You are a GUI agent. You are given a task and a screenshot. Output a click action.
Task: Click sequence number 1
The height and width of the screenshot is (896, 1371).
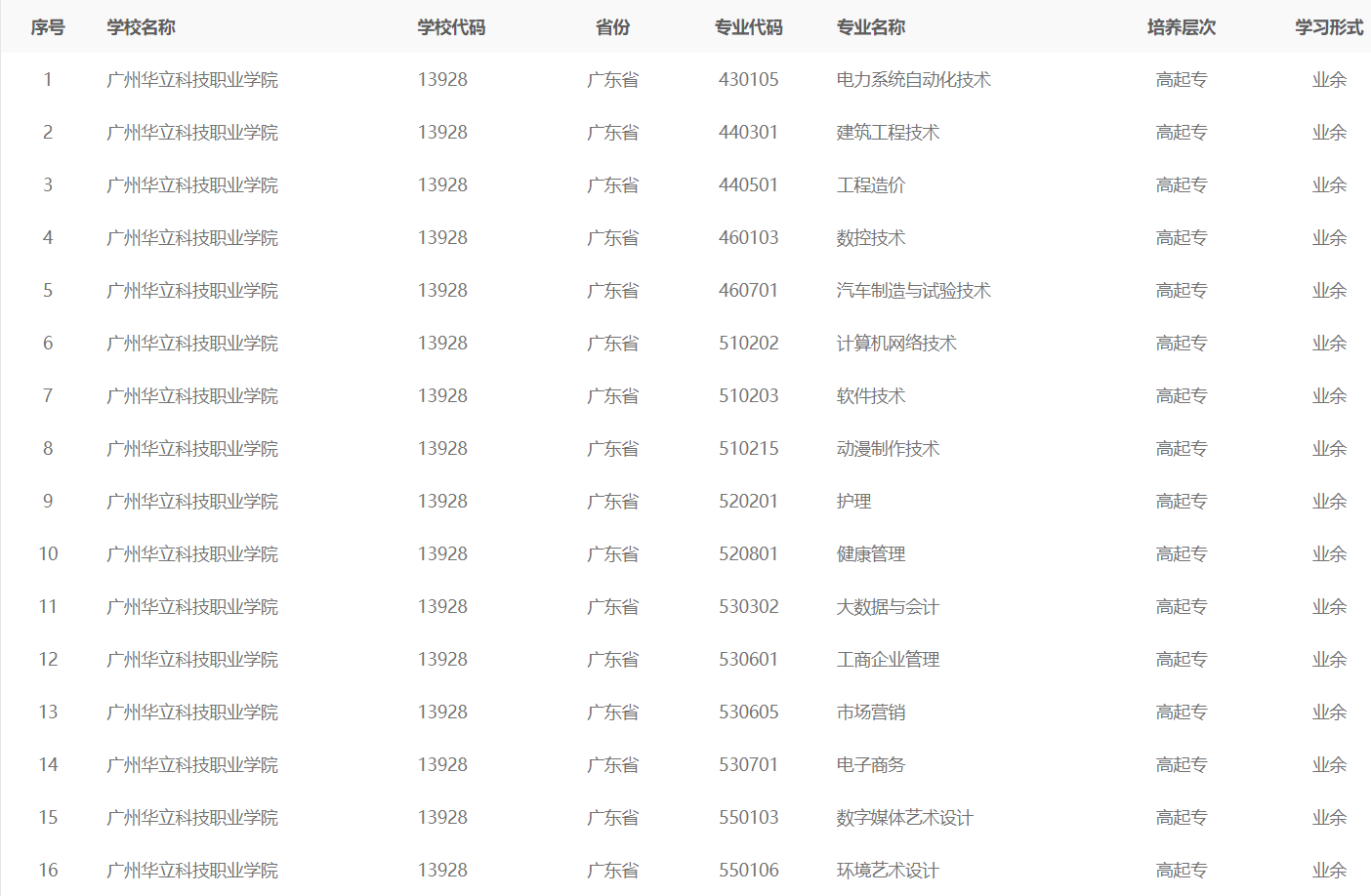[x=48, y=80]
